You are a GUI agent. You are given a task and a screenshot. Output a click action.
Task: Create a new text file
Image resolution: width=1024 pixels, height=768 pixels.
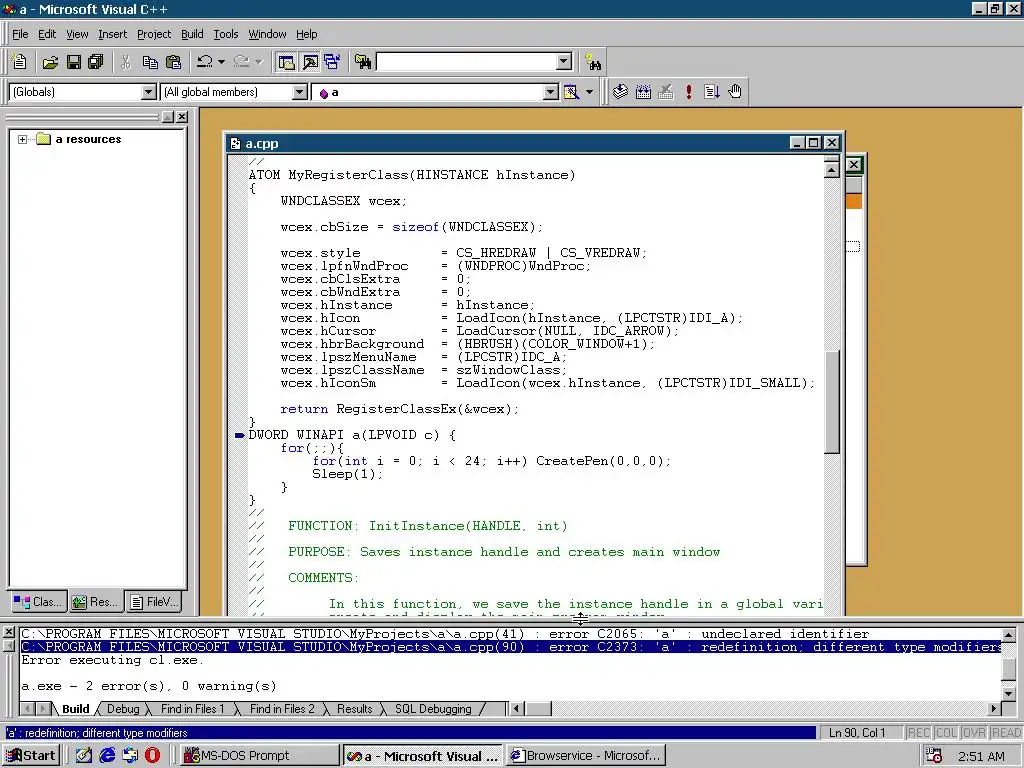click(x=20, y=62)
